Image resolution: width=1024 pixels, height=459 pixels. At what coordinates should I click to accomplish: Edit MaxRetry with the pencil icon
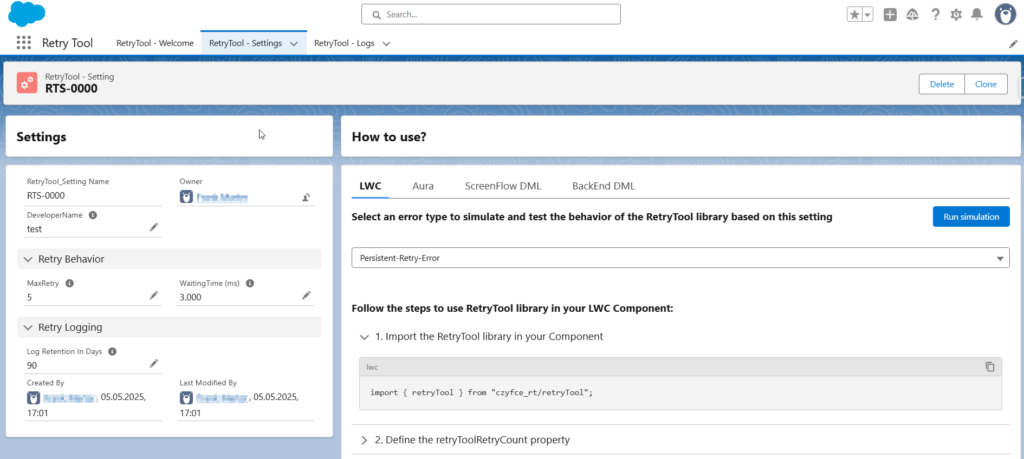153,295
